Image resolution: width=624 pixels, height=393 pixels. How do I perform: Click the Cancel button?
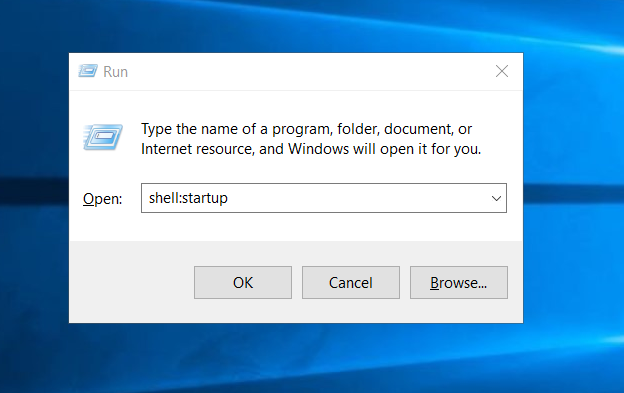pyautogui.click(x=351, y=282)
